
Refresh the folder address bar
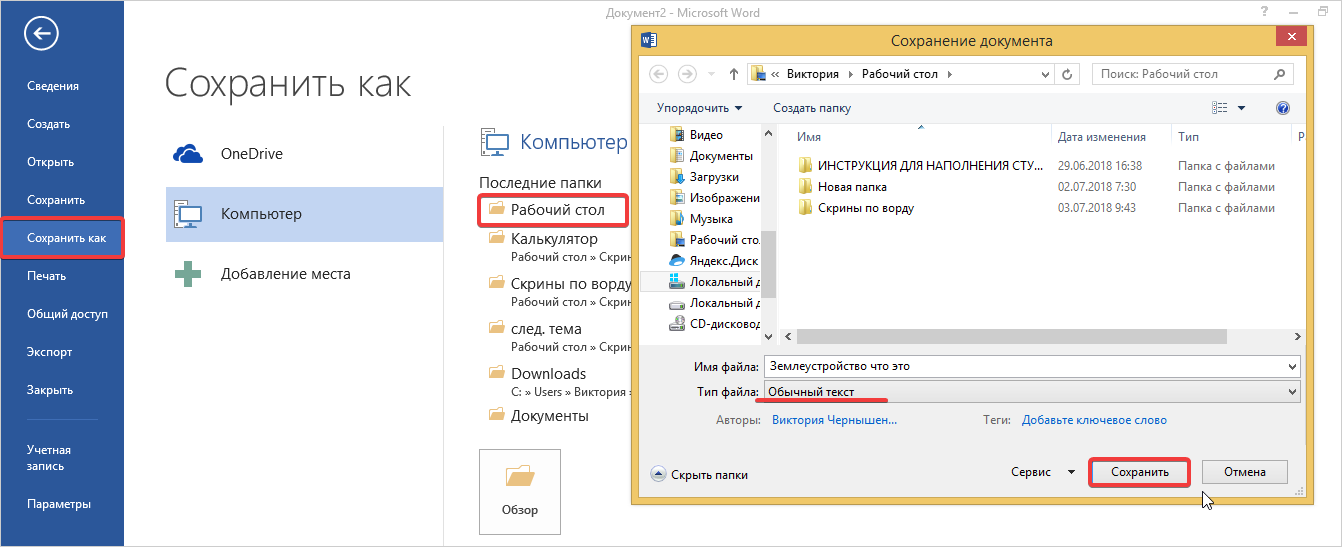[1067, 74]
